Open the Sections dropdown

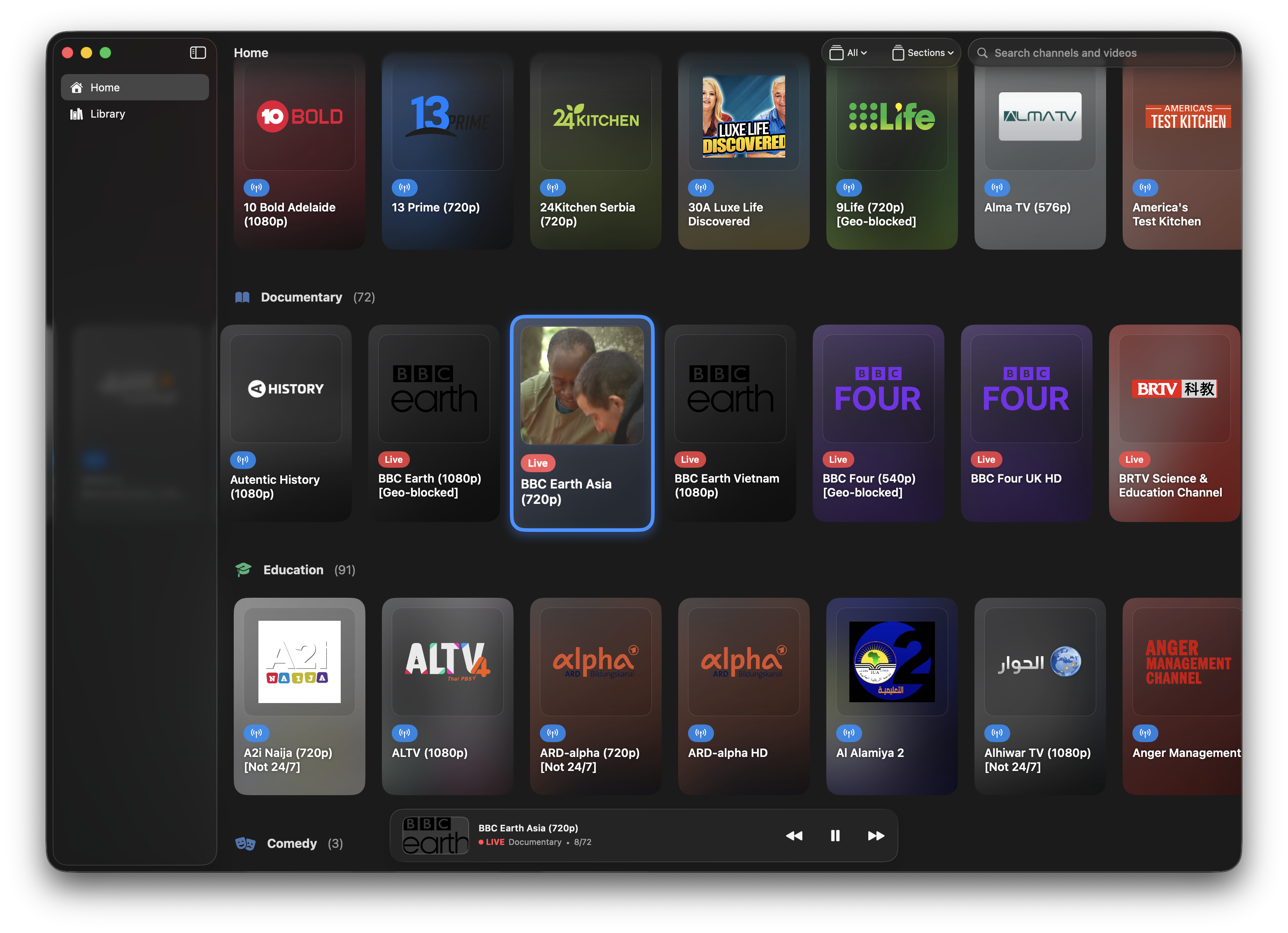click(922, 52)
